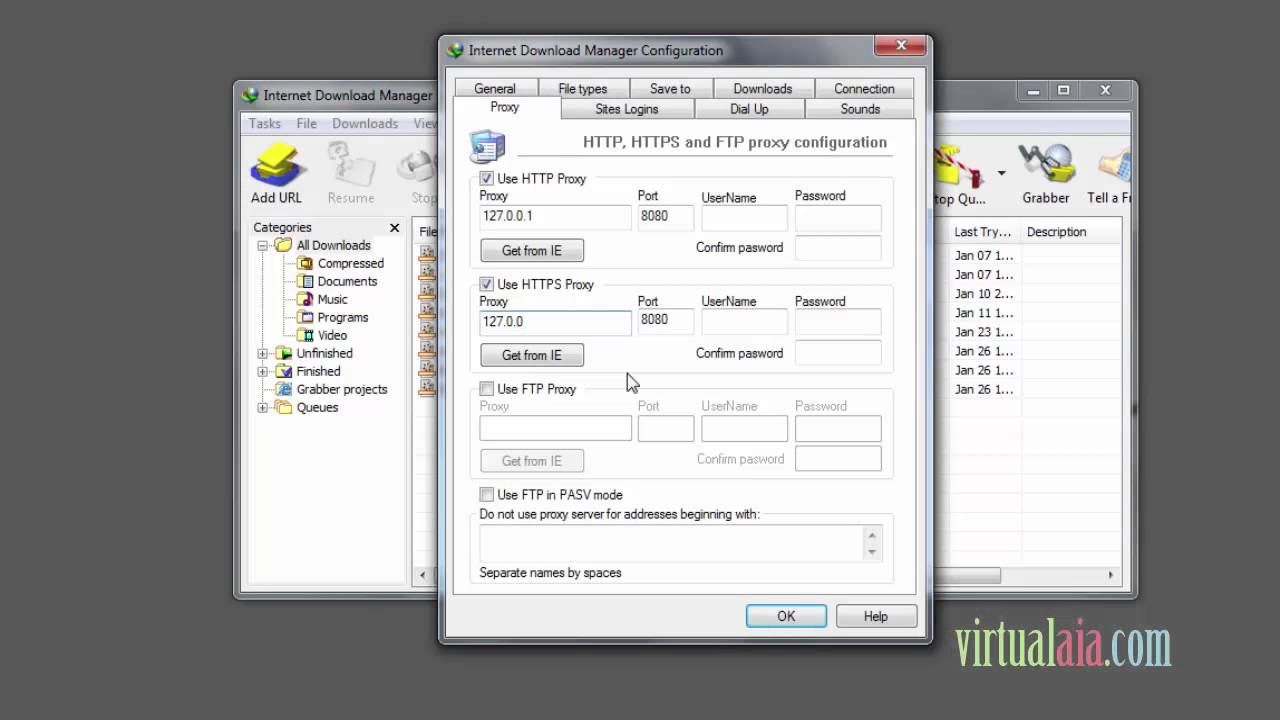
Task: Click the OK button
Action: 786,616
